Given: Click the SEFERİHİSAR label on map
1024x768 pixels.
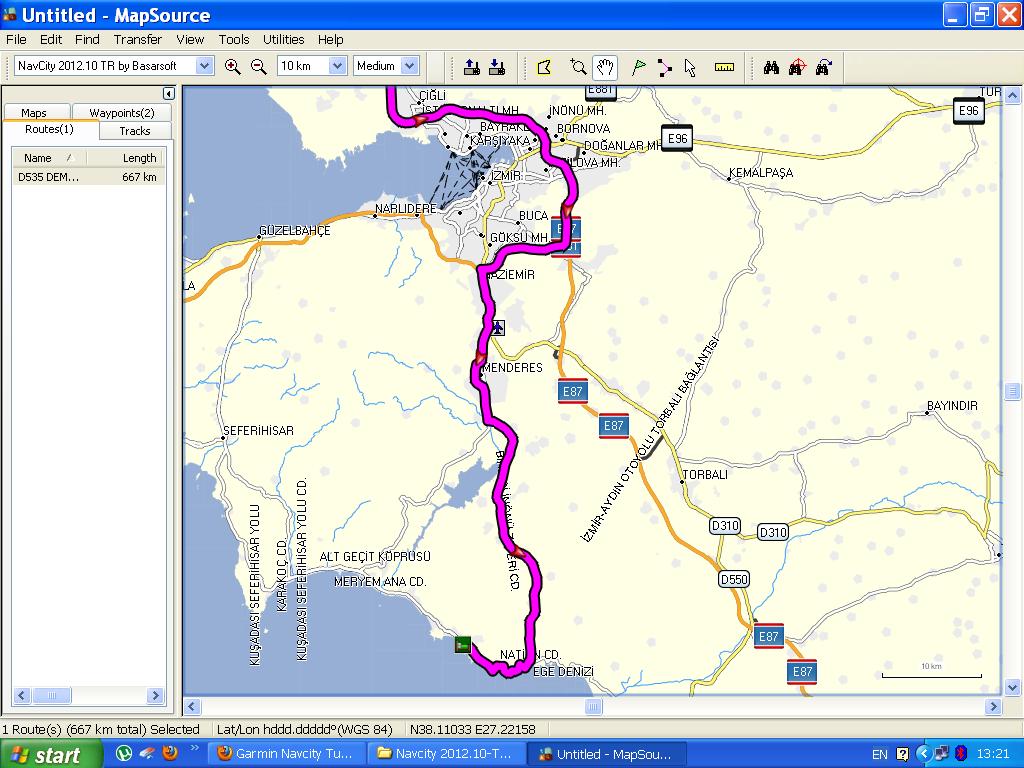Looking at the screenshot, I should [x=259, y=431].
